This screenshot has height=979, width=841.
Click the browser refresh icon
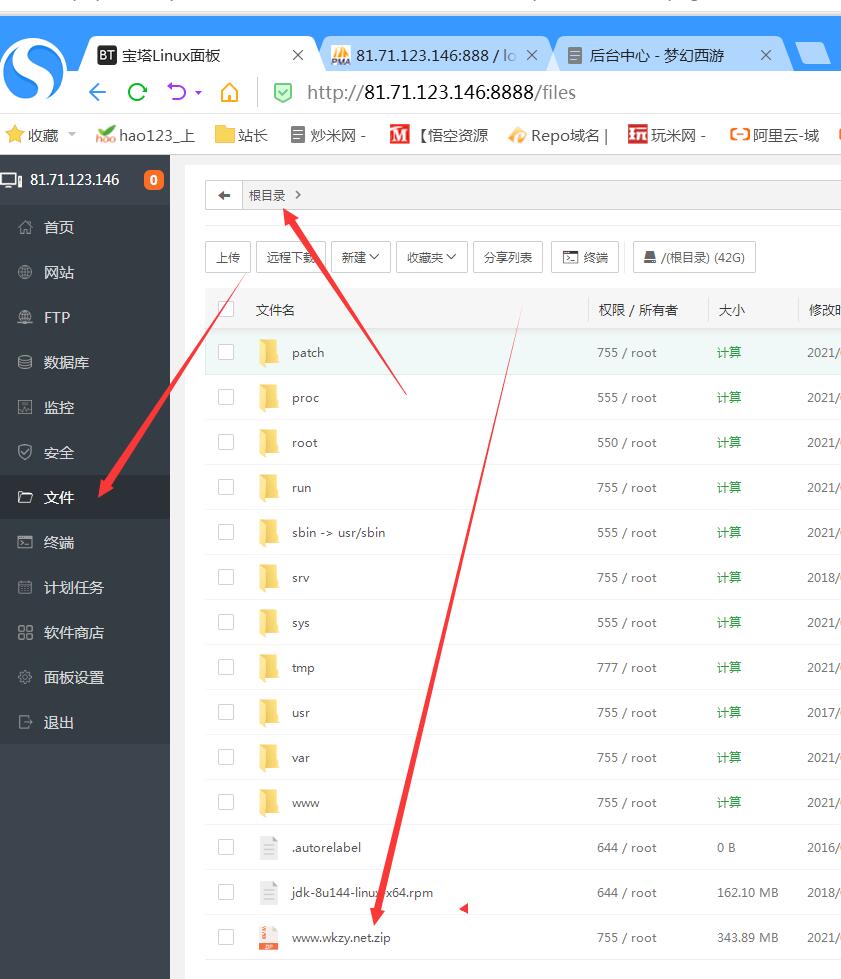coord(137,93)
